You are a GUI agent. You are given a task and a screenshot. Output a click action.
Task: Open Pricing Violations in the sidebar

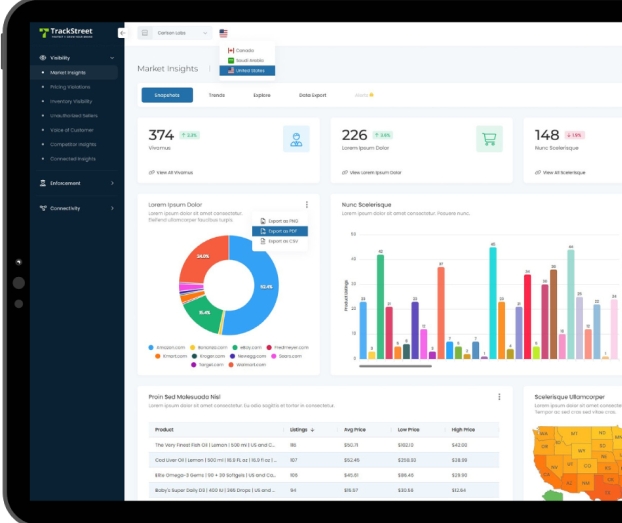pos(70,87)
